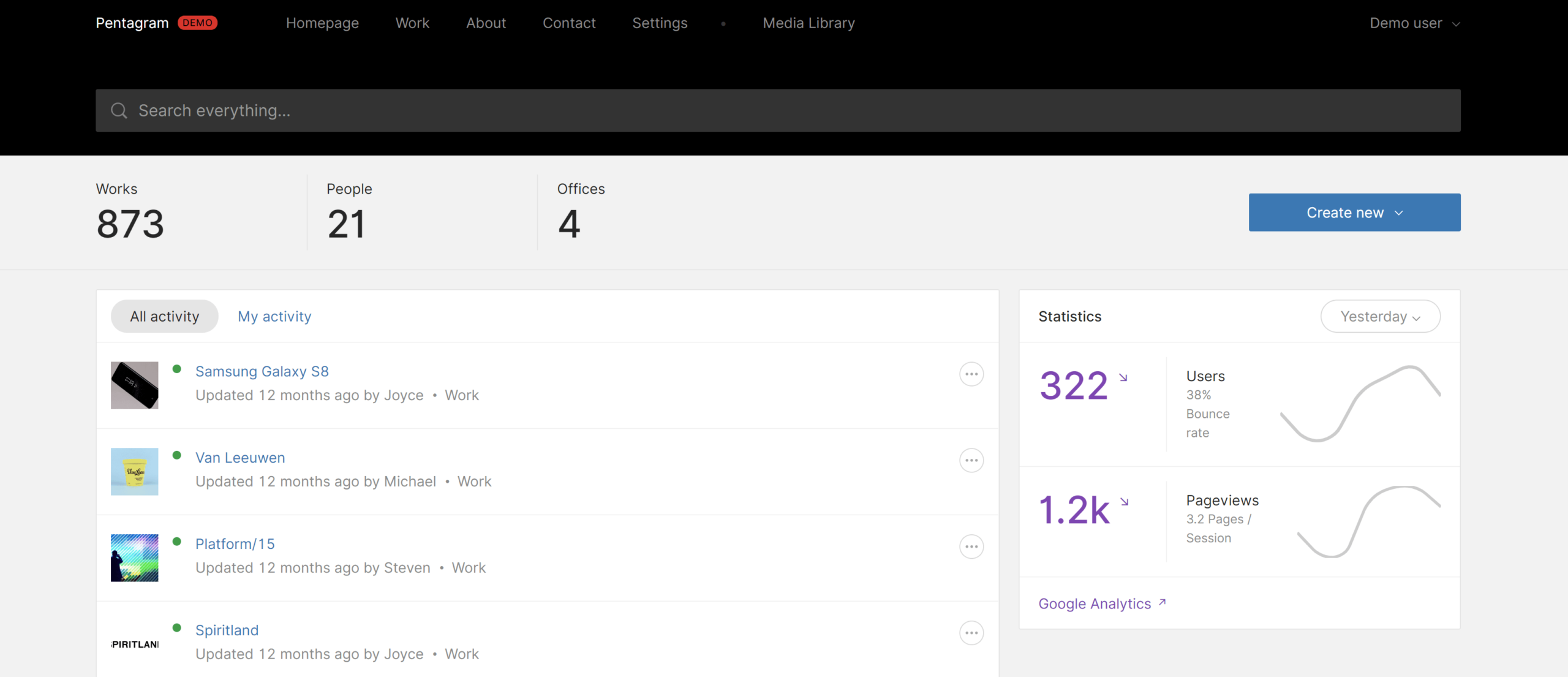Click the Works count 873
This screenshot has width=1568, height=677.
click(x=130, y=224)
